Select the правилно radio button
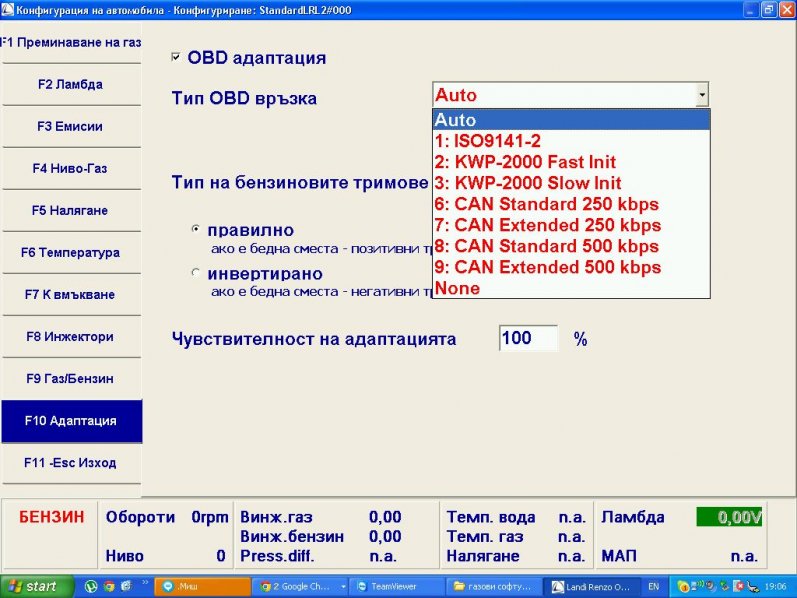 [196, 229]
